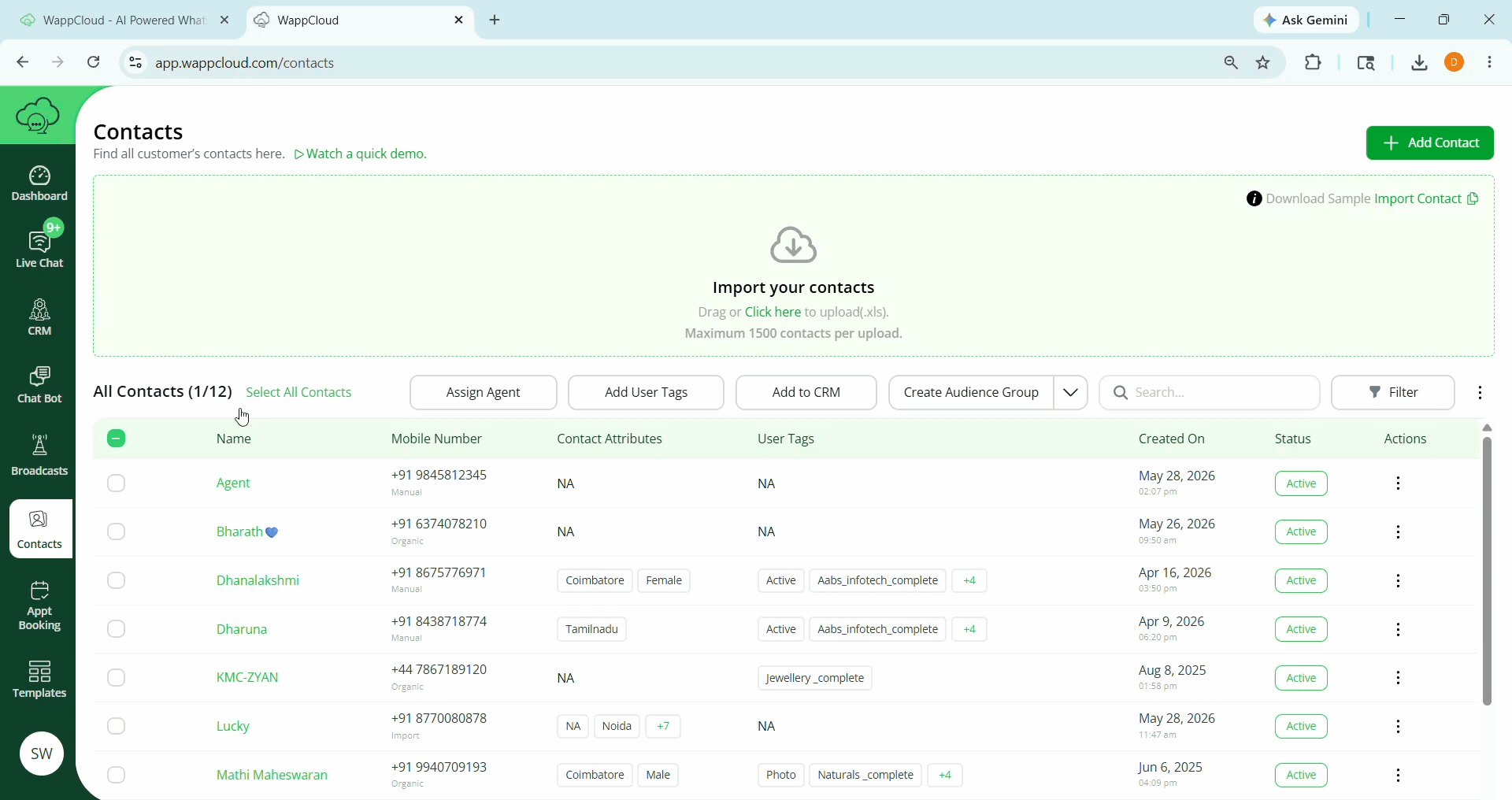
Task: Open the browser downloads icon
Action: (1419, 63)
